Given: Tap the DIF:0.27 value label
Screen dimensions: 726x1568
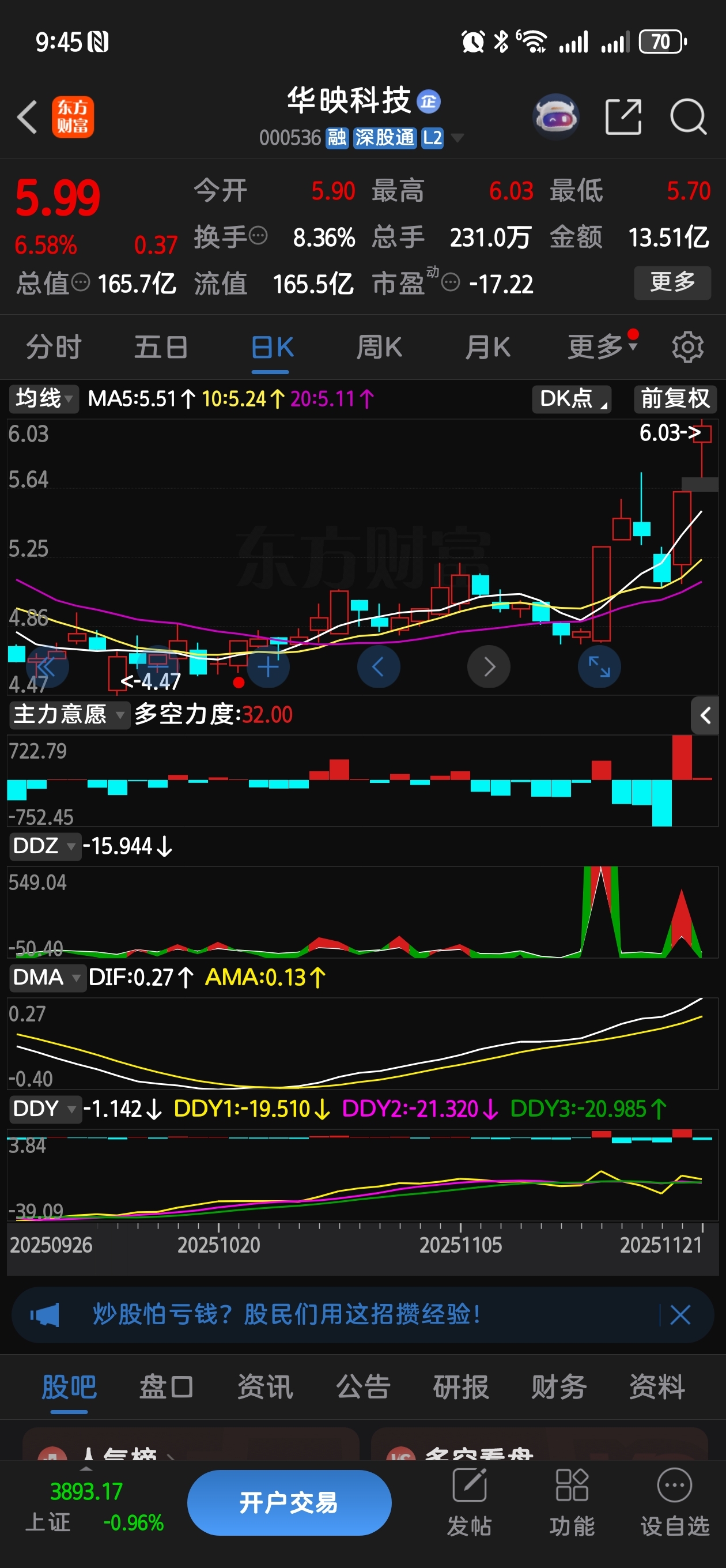Looking at the screenshot, I should [x=141, y=978].
